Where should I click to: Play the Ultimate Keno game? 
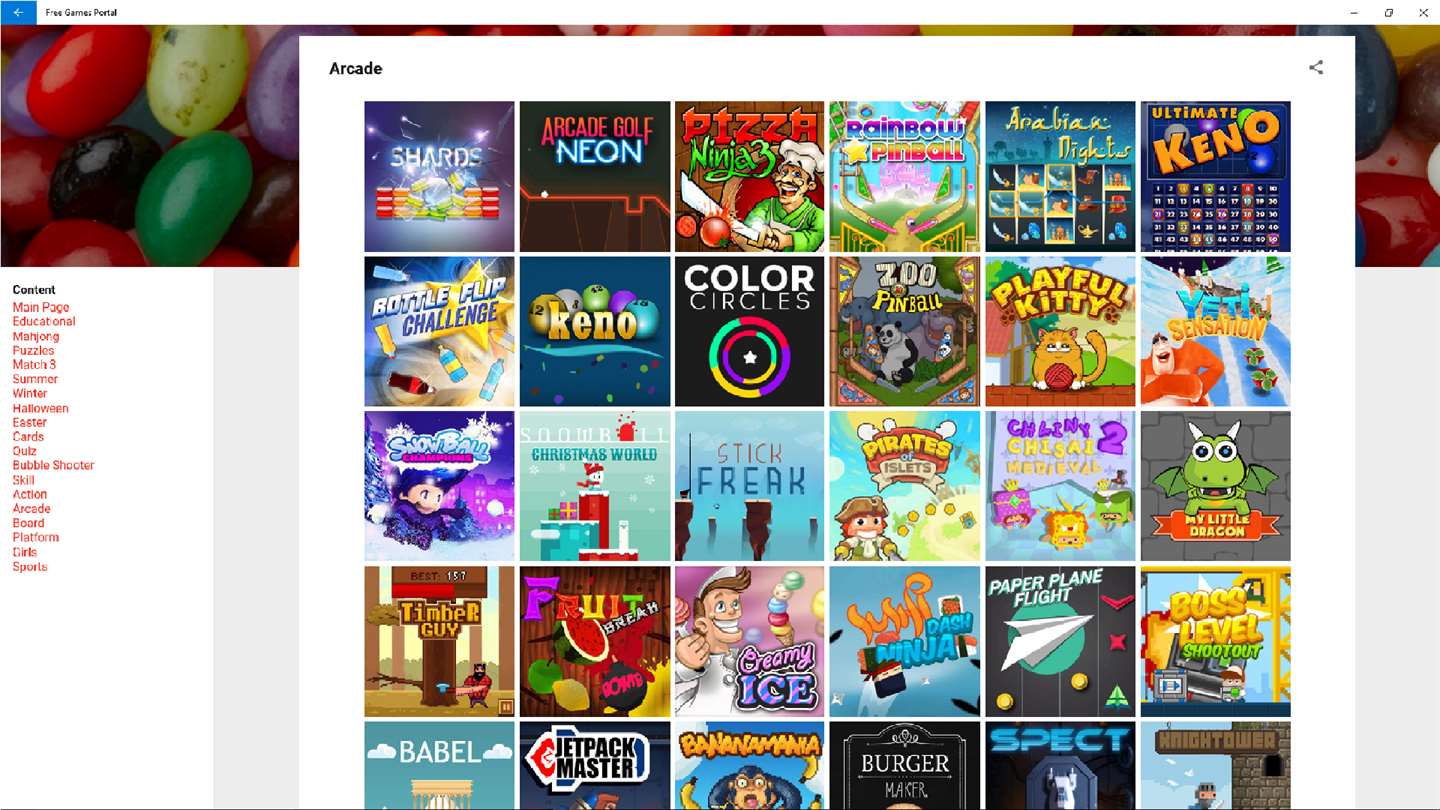pos(1216,176)
